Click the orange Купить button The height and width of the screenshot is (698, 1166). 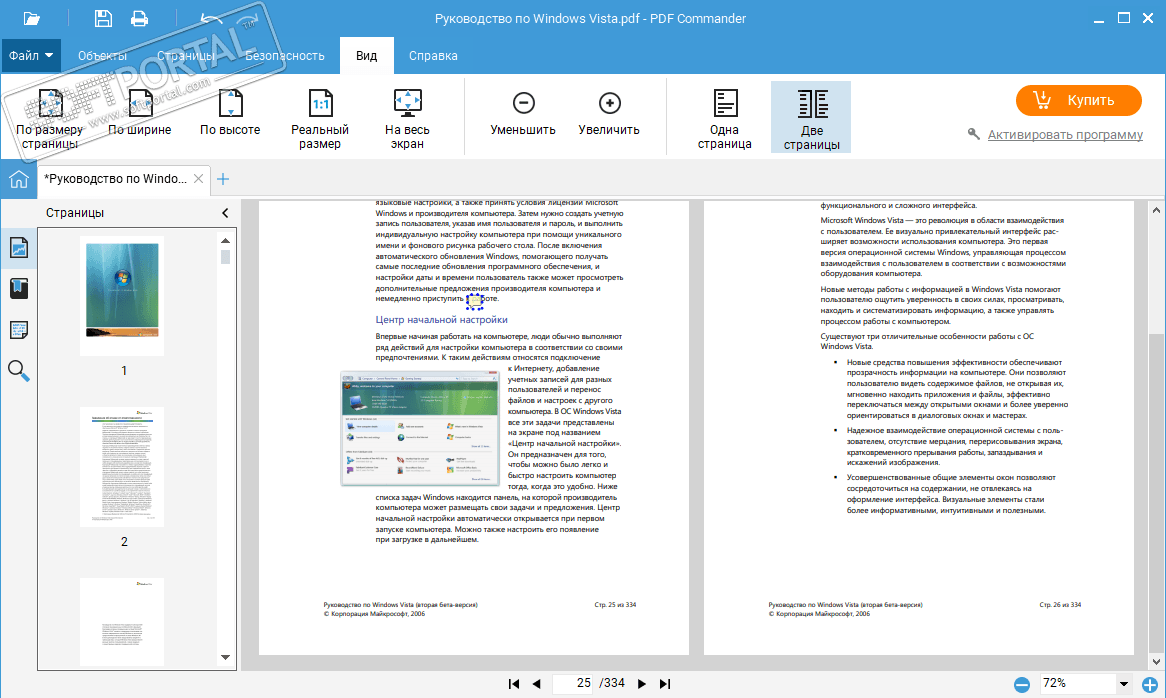point(1079,100)
